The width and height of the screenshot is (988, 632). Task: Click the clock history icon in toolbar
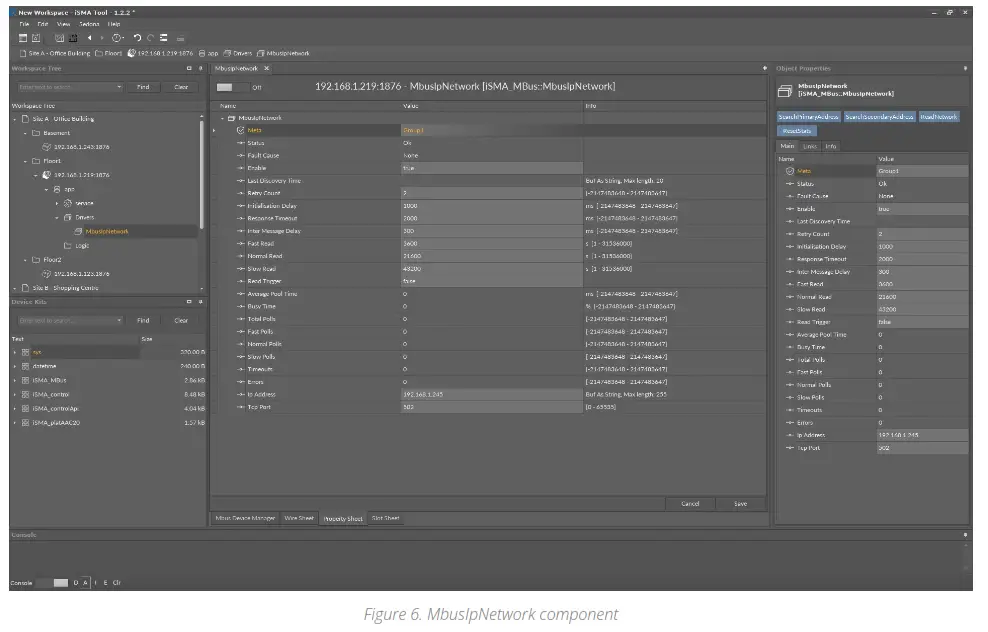[116, 37]
